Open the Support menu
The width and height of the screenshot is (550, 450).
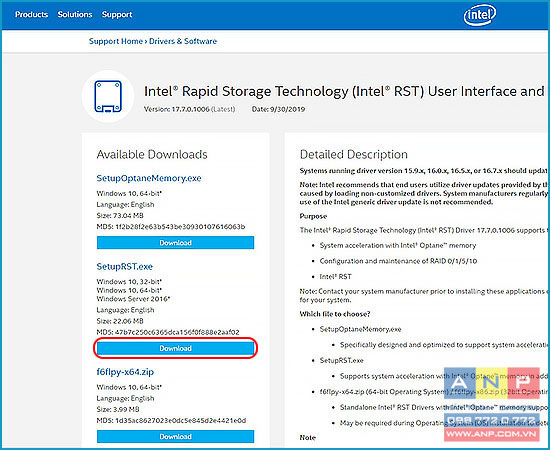click(x=117, y=15)
